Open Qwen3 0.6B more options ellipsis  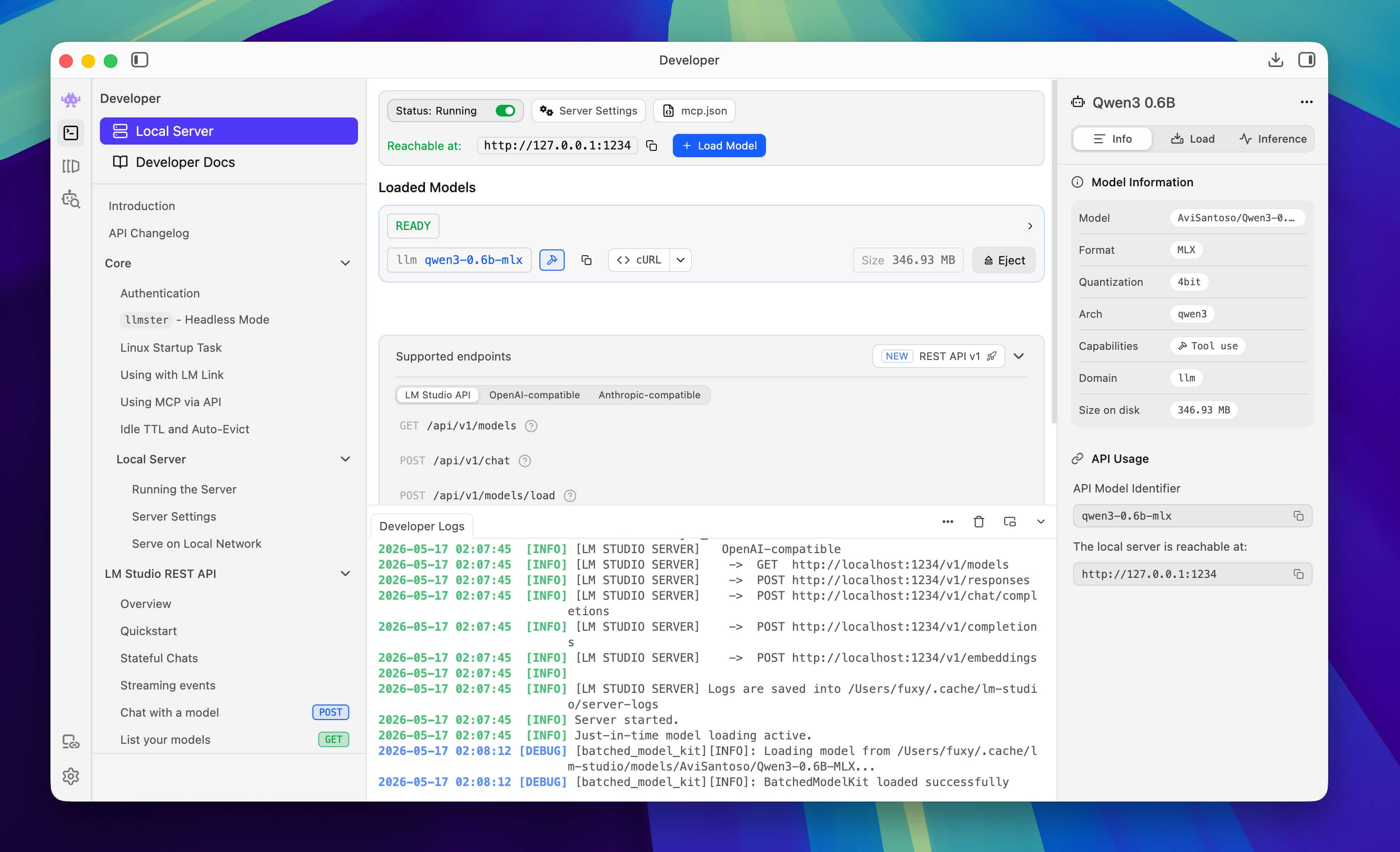coord(1306,102)
